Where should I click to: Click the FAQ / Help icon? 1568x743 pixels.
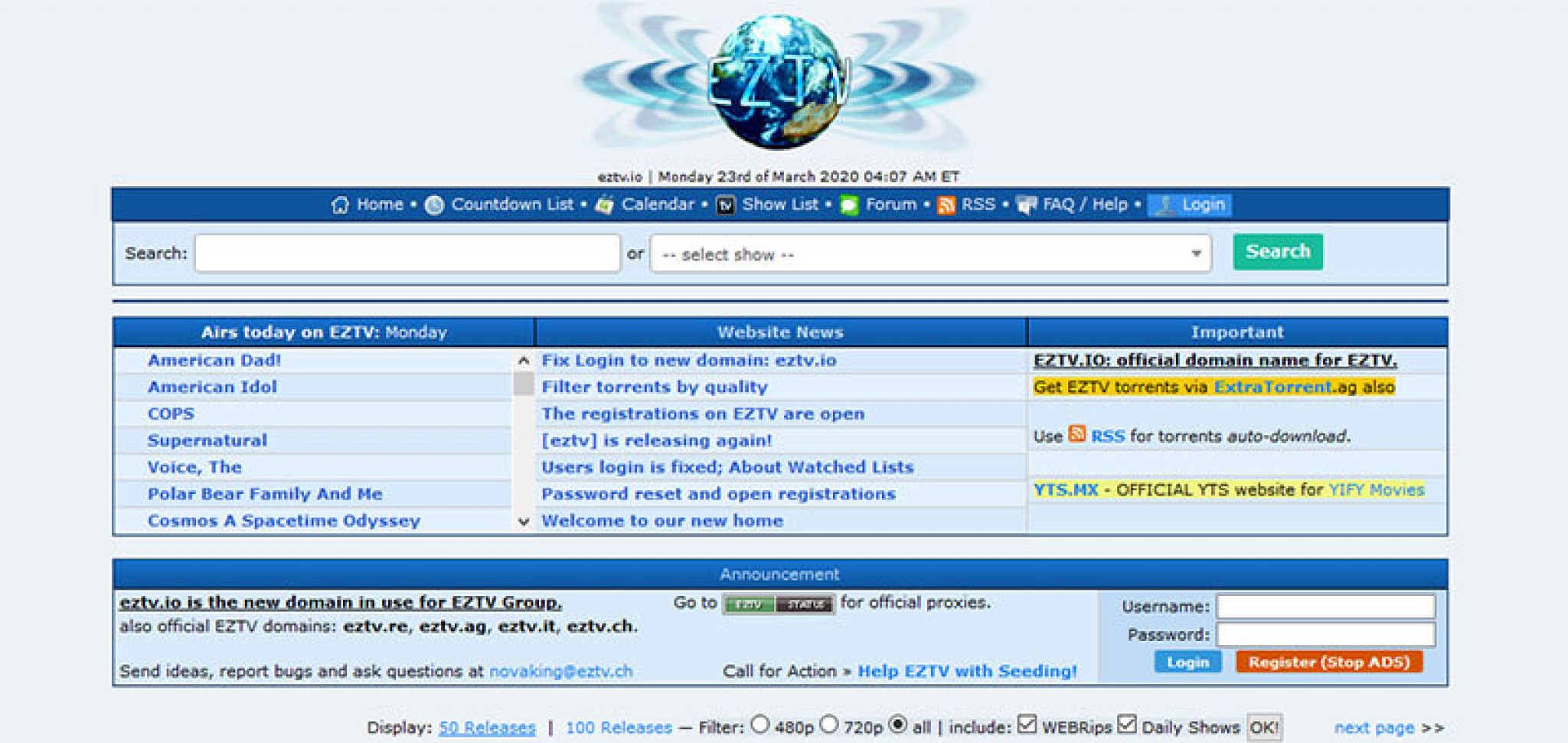(x=1027, y=205)
